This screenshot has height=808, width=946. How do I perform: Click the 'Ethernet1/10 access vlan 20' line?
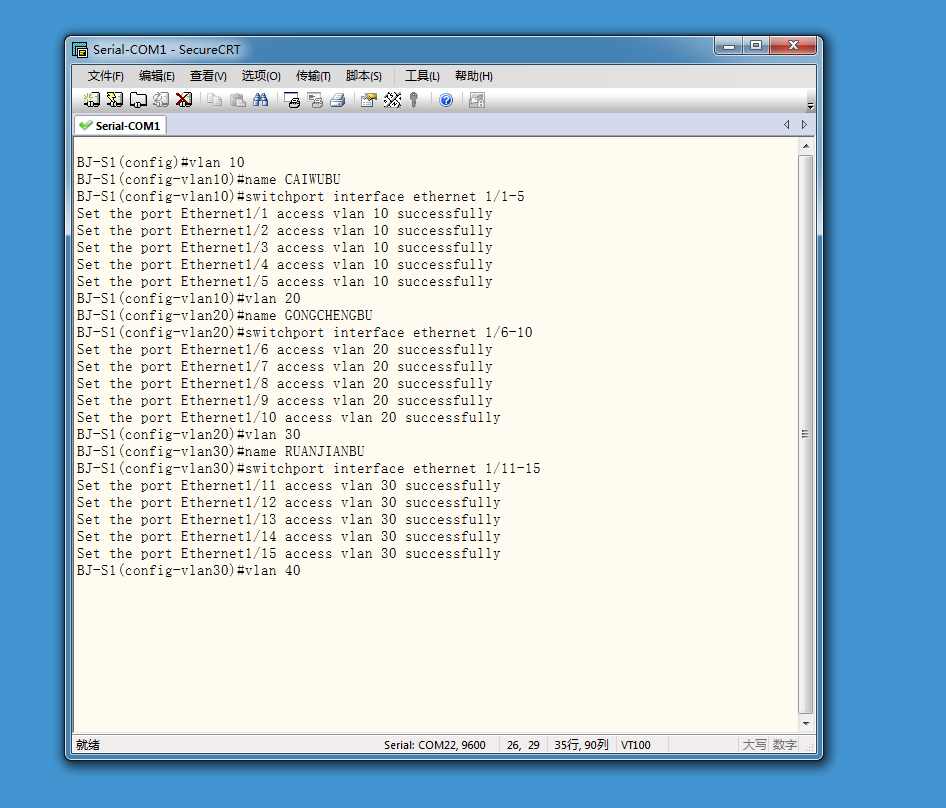[288, 418]
